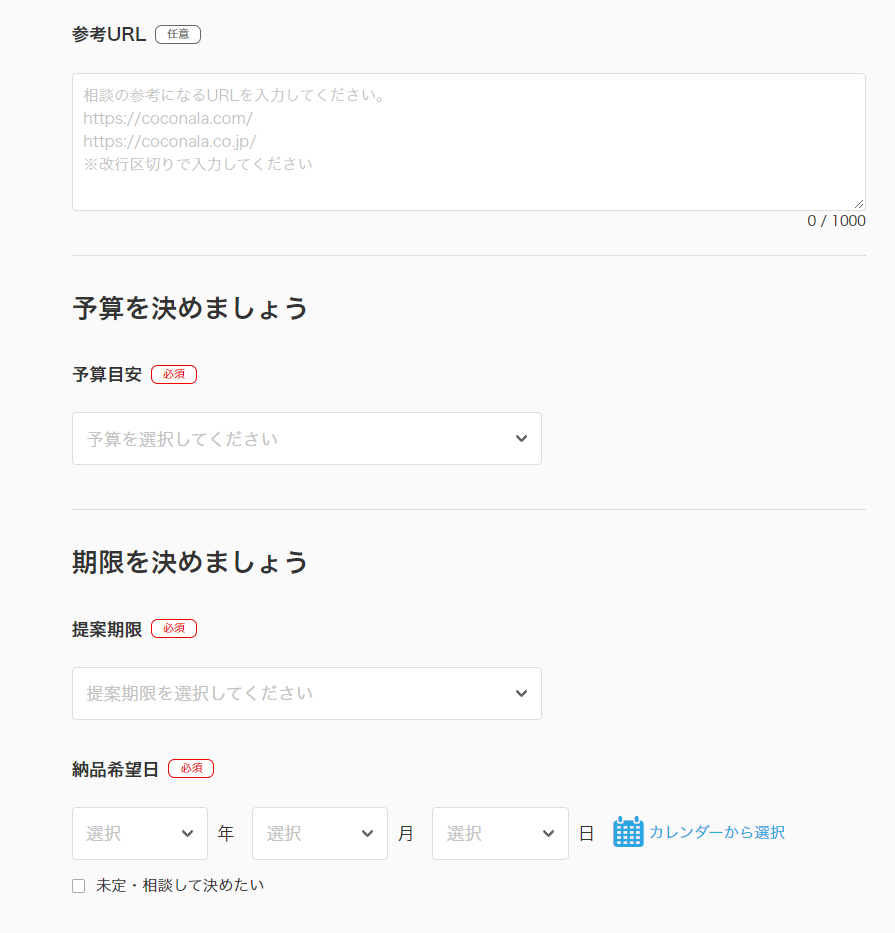Select the 予算を決めましょう section heading
The height and width of the screenshot is (933, 895).
(190, 308)
